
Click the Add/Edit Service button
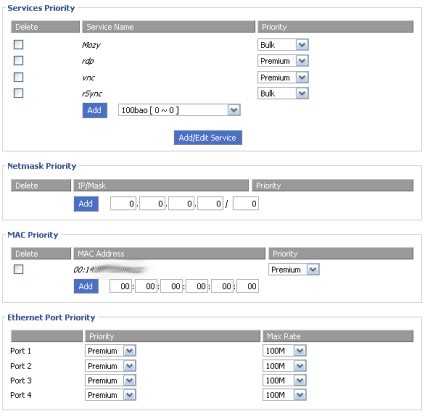click(x=208, y=137)
